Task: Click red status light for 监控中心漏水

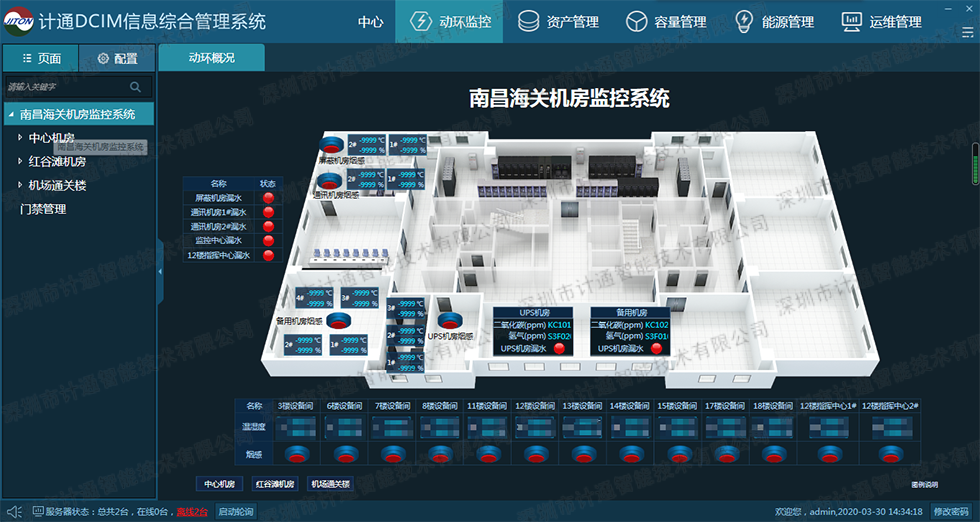Action: [268, 241]
